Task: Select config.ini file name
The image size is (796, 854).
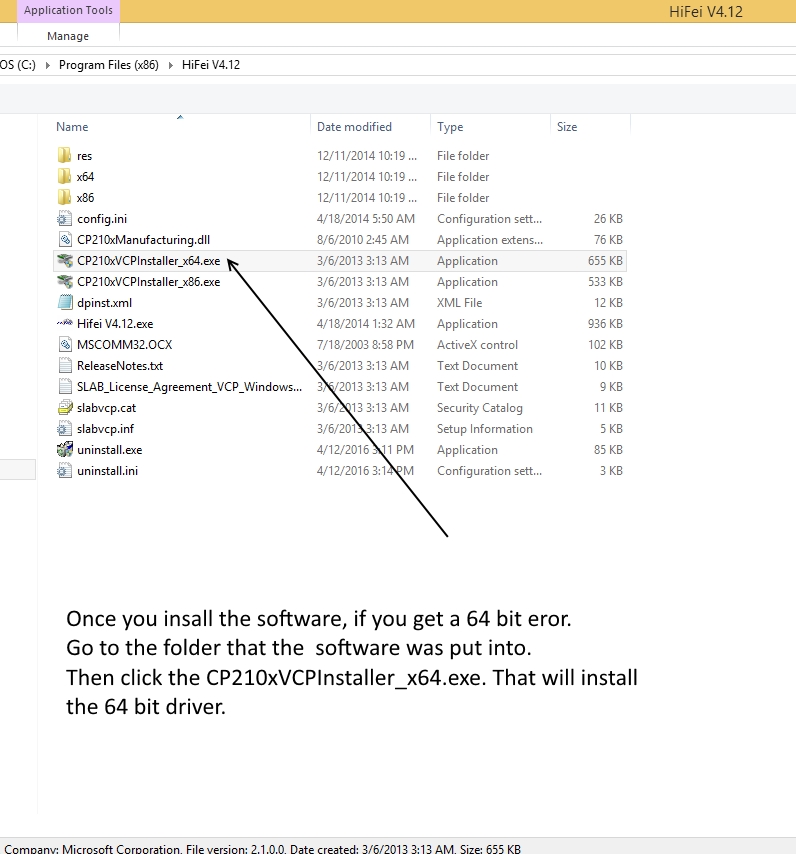Action: point(102,219)
